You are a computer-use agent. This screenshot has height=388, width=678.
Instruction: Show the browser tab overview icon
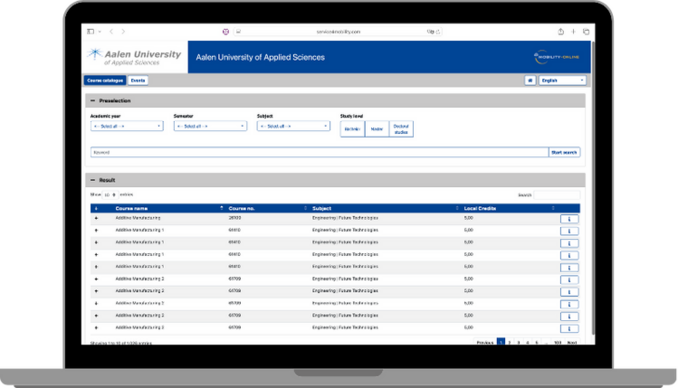[586, 32]
